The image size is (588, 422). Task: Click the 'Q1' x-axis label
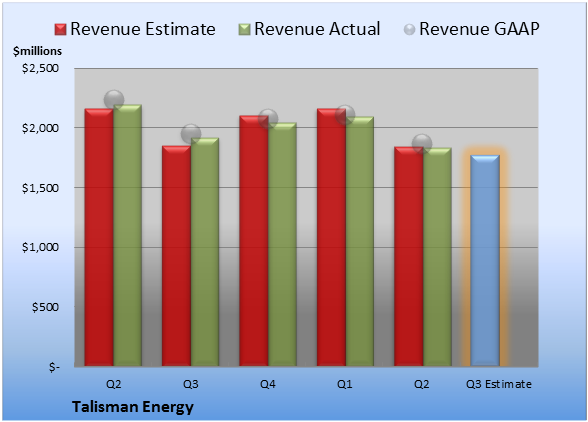[x=345, y=384]
